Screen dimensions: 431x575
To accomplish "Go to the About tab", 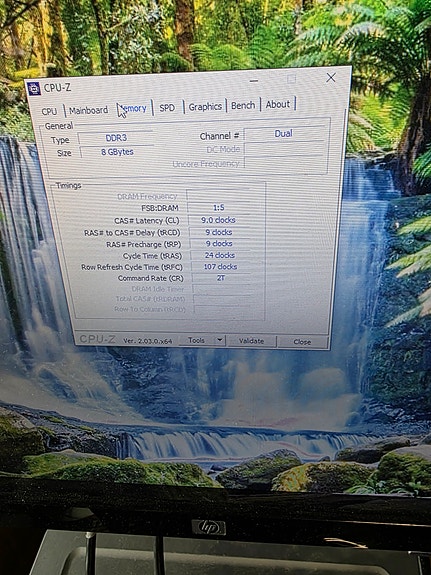I will [x=278, y=105].
